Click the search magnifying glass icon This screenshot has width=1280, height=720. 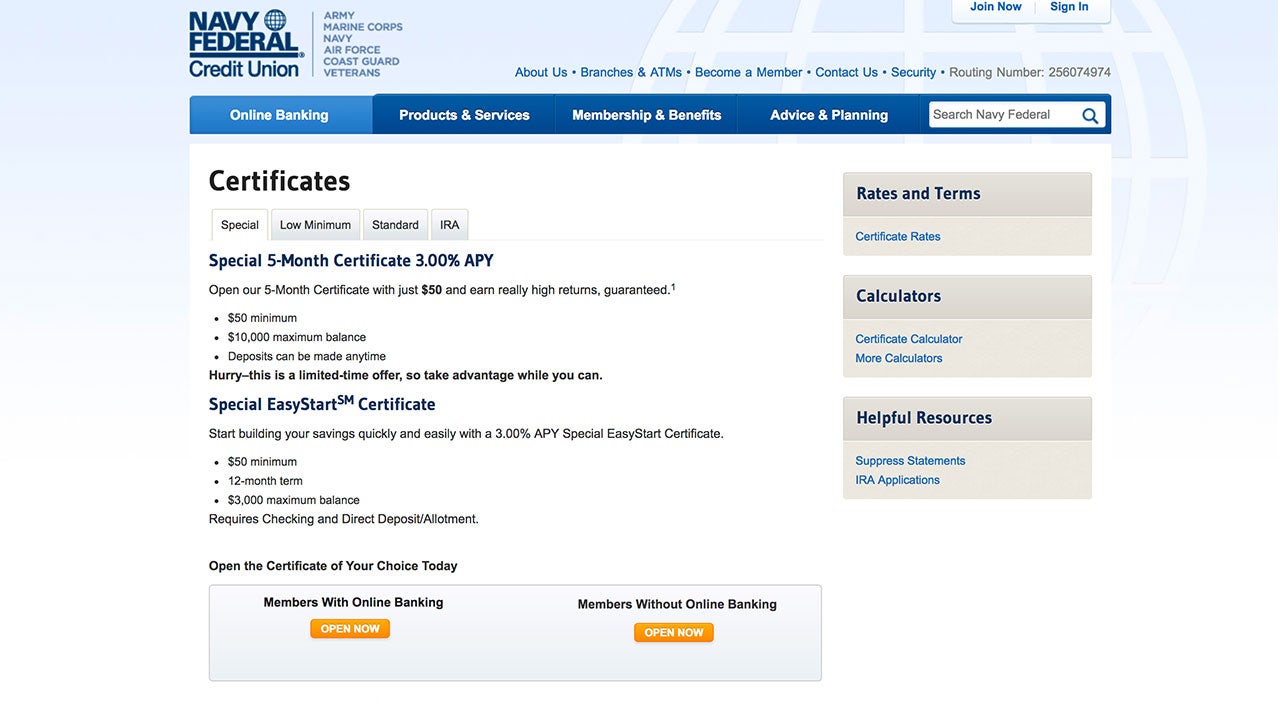tap(1090, 116)
